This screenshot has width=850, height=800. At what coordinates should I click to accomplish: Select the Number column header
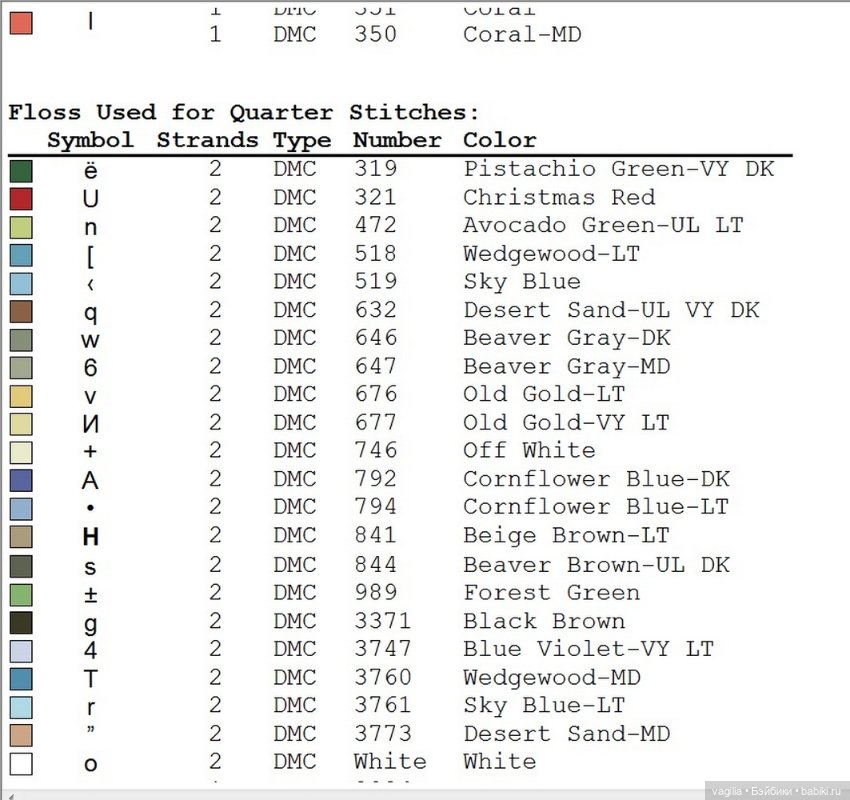[x=396, y=140]
